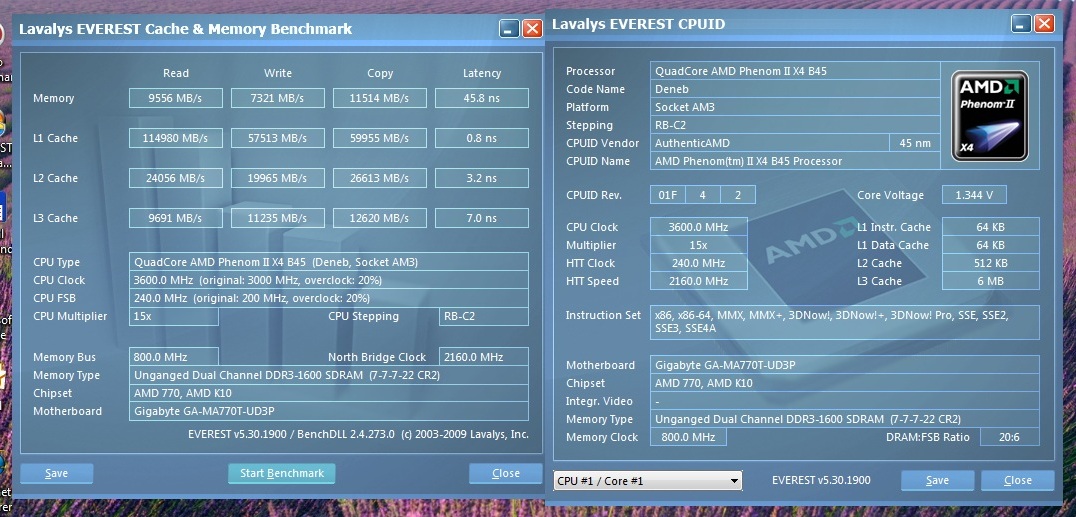The height and width of the screenshot is (517, 1076).
Task: Select L2 Cache Read 24056 MB/s value
Action: click(x=176, y=178)
